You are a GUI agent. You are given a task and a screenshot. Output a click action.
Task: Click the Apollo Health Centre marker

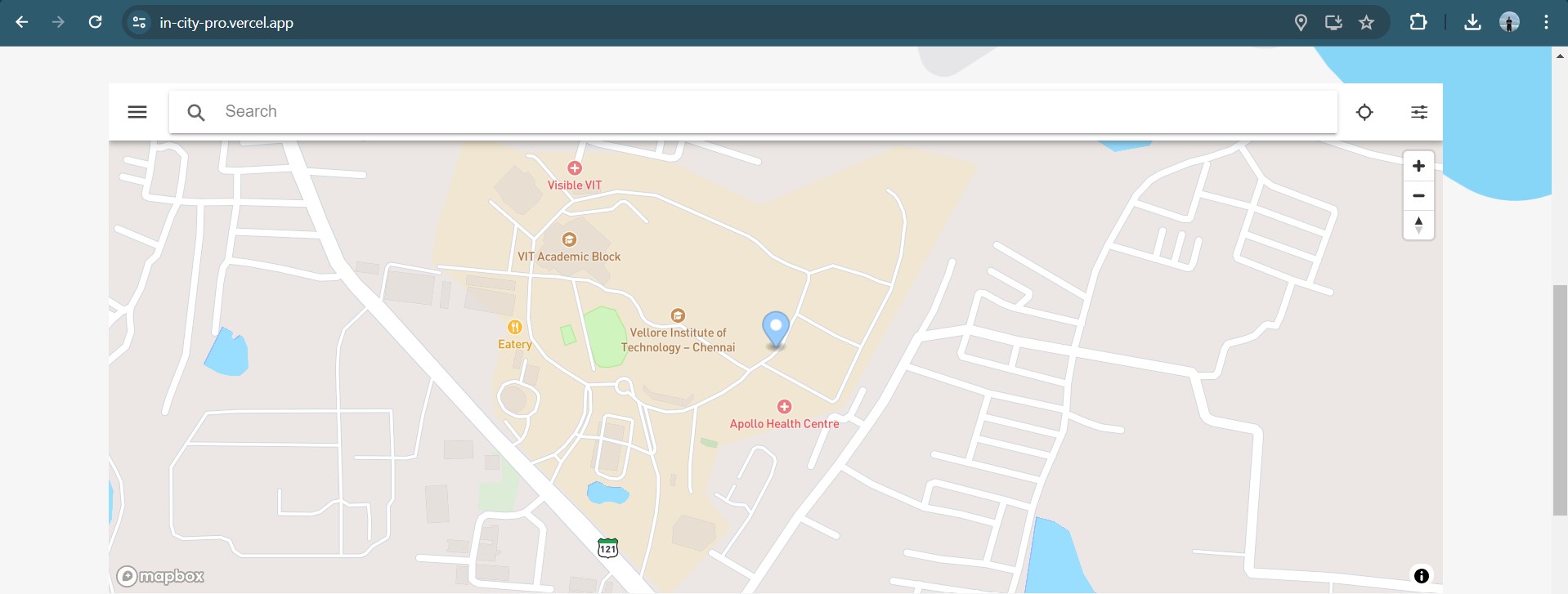tap(784, 407)
